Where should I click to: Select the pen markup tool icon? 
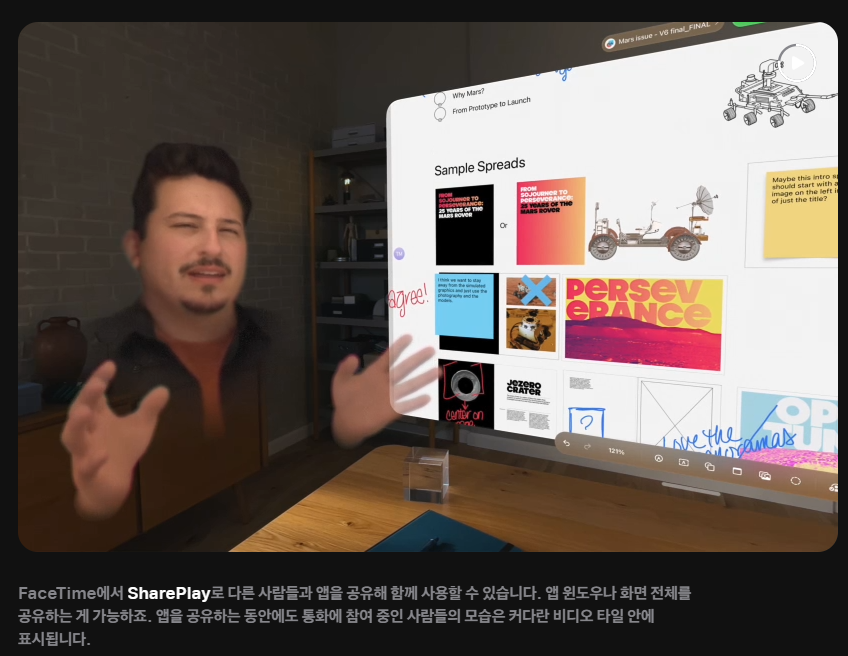[658, 458]
